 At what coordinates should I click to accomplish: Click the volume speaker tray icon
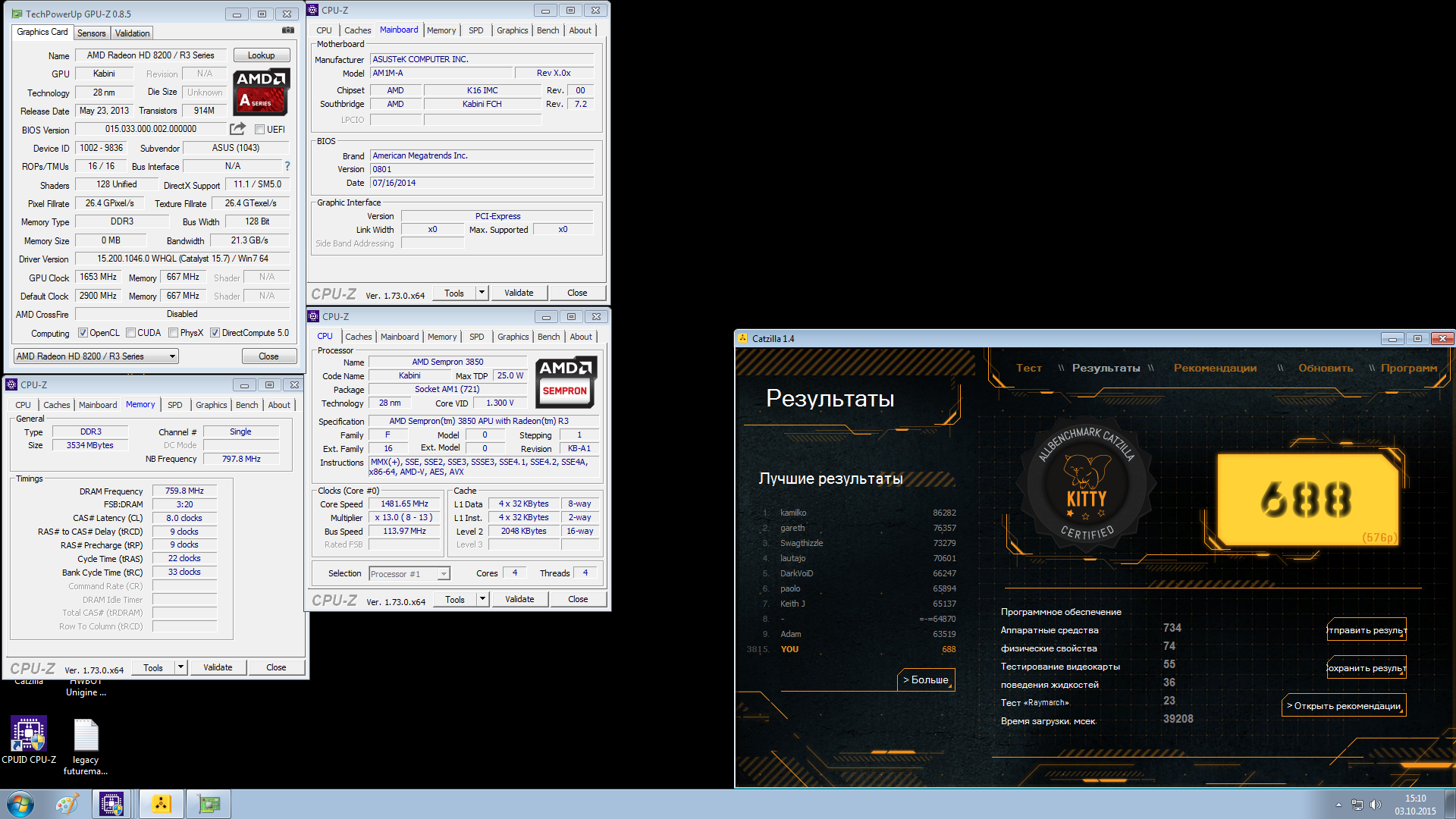click(x=1376, y=805)
